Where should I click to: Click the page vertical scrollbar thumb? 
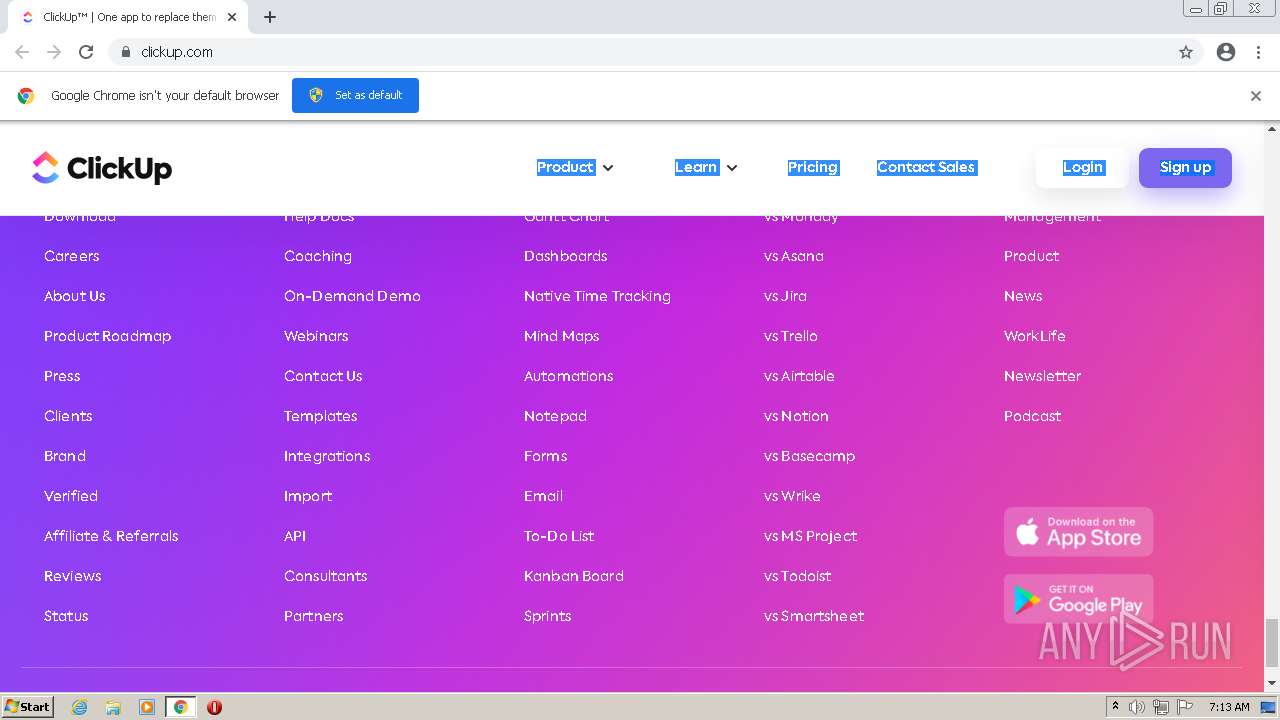1272,642
